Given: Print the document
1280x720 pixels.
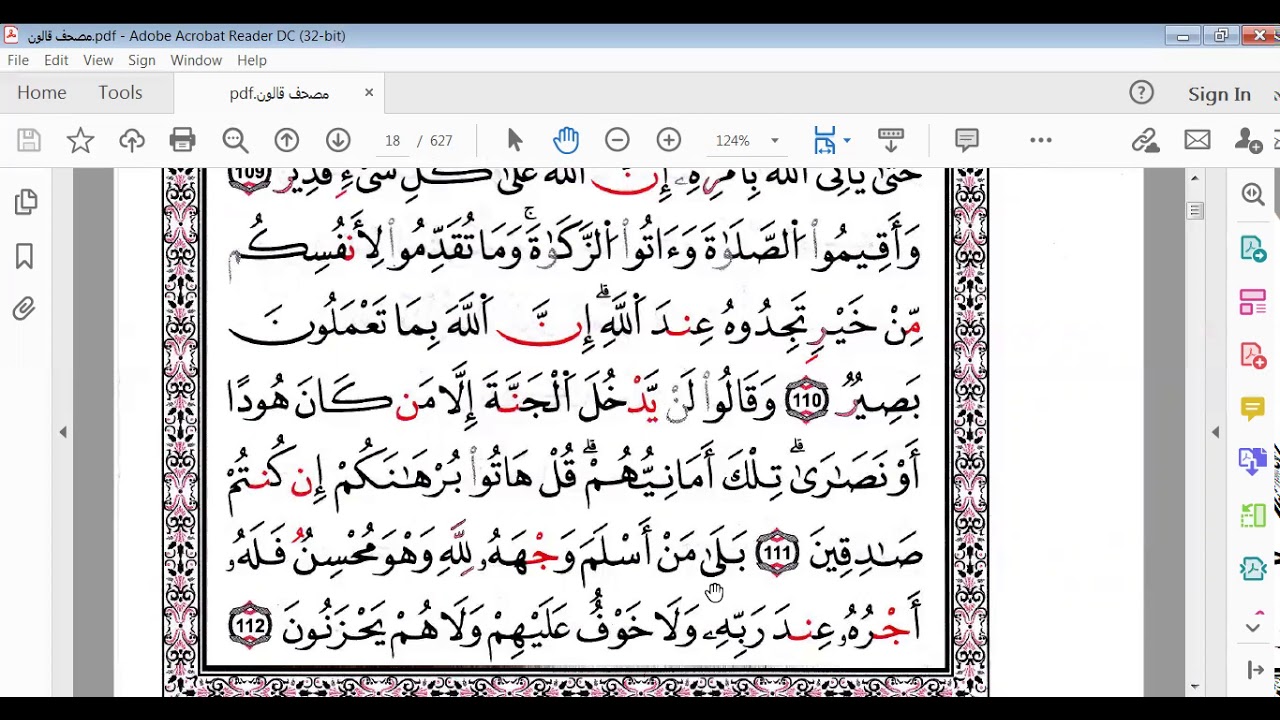Looking at the screenshot, I should point(182,140).
